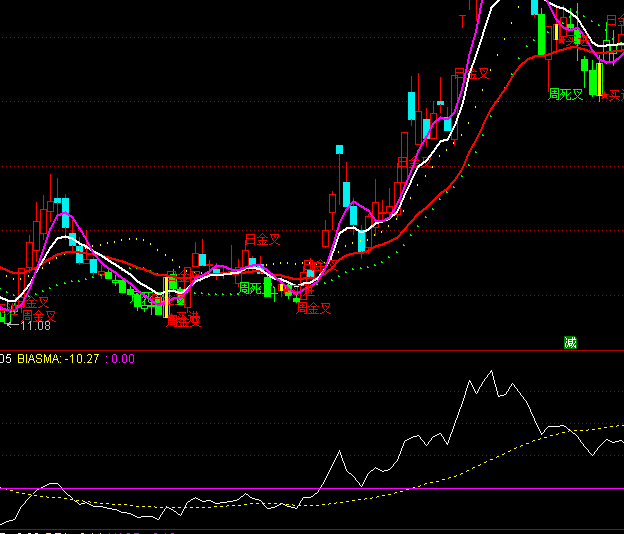
Task: Click the highest peak of the white BIAS line
Action: coord(490,372)
